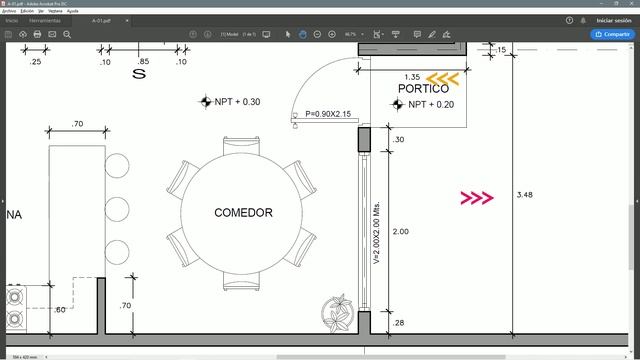The image size is (640, 360).
Task: Click the COMEDOR room label
Action: pos(243,213)
